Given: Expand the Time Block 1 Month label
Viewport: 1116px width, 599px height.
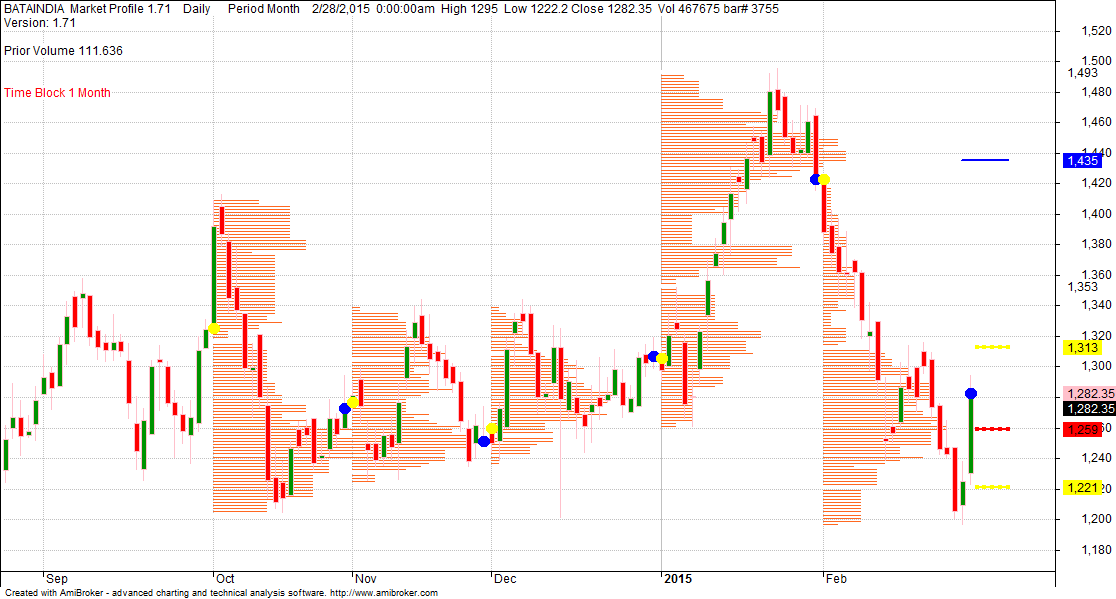Looking at the screenshot, I should pyautogui.click(x=57, y=93).
